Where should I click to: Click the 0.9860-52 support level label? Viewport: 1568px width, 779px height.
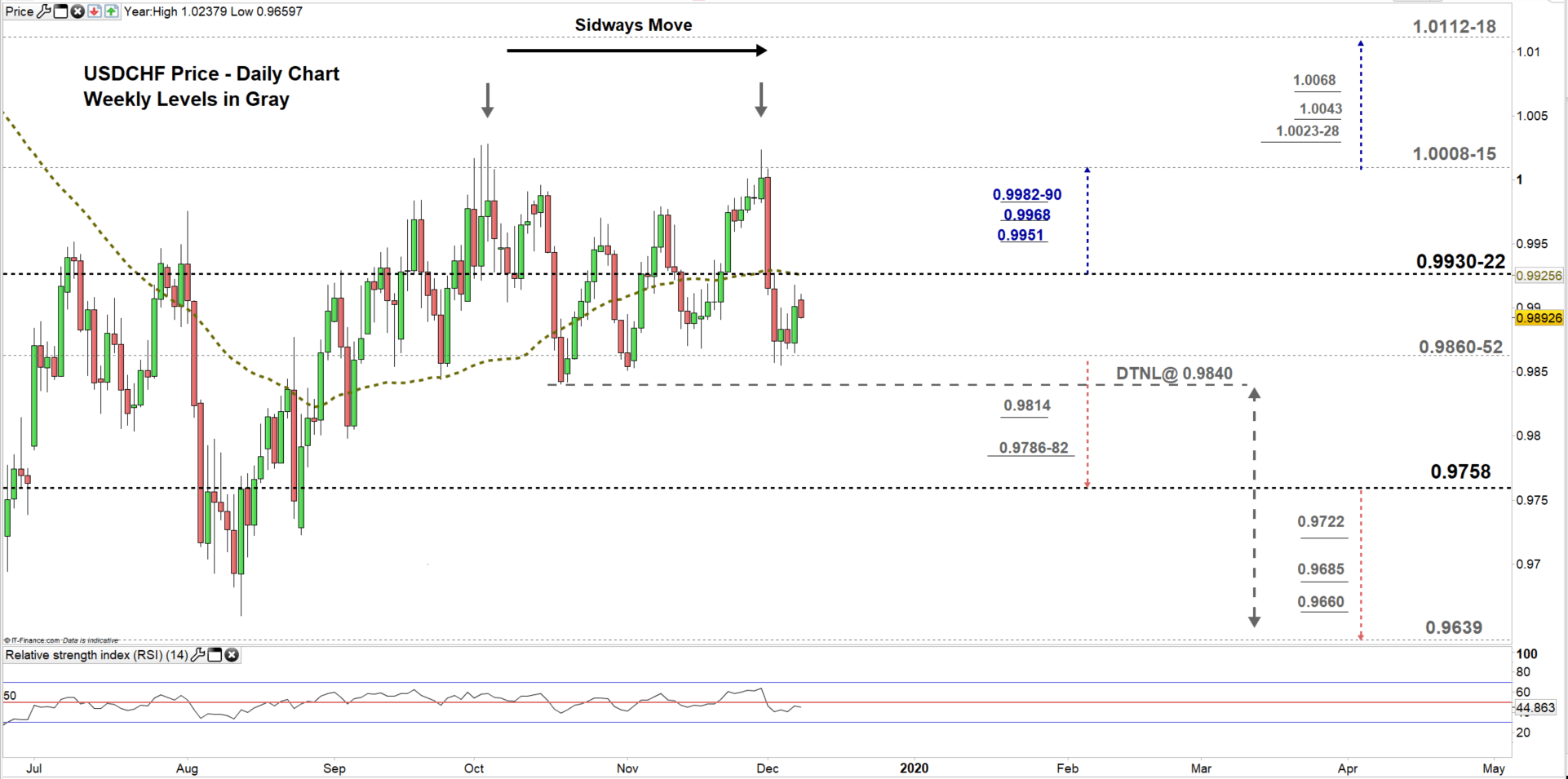1460,347
